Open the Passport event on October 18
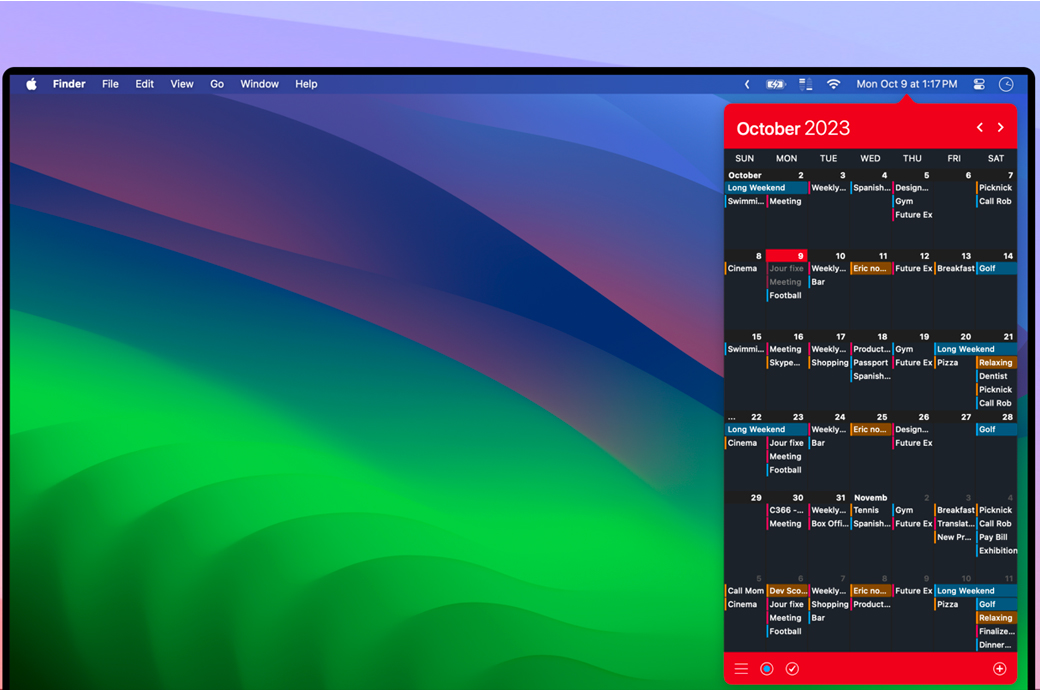This screenshot has height=690, width=1040. click(x=871, y=363)
